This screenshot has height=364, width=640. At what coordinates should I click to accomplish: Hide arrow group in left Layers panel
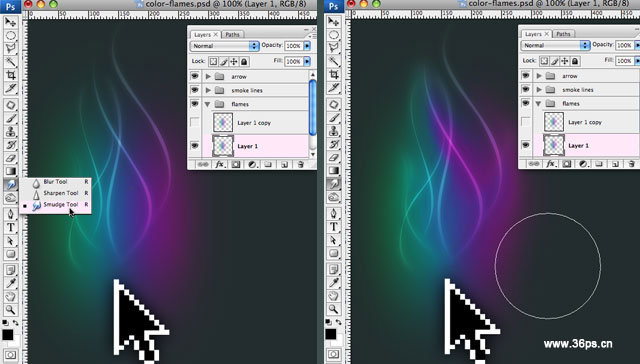click(x=195, y=76)
